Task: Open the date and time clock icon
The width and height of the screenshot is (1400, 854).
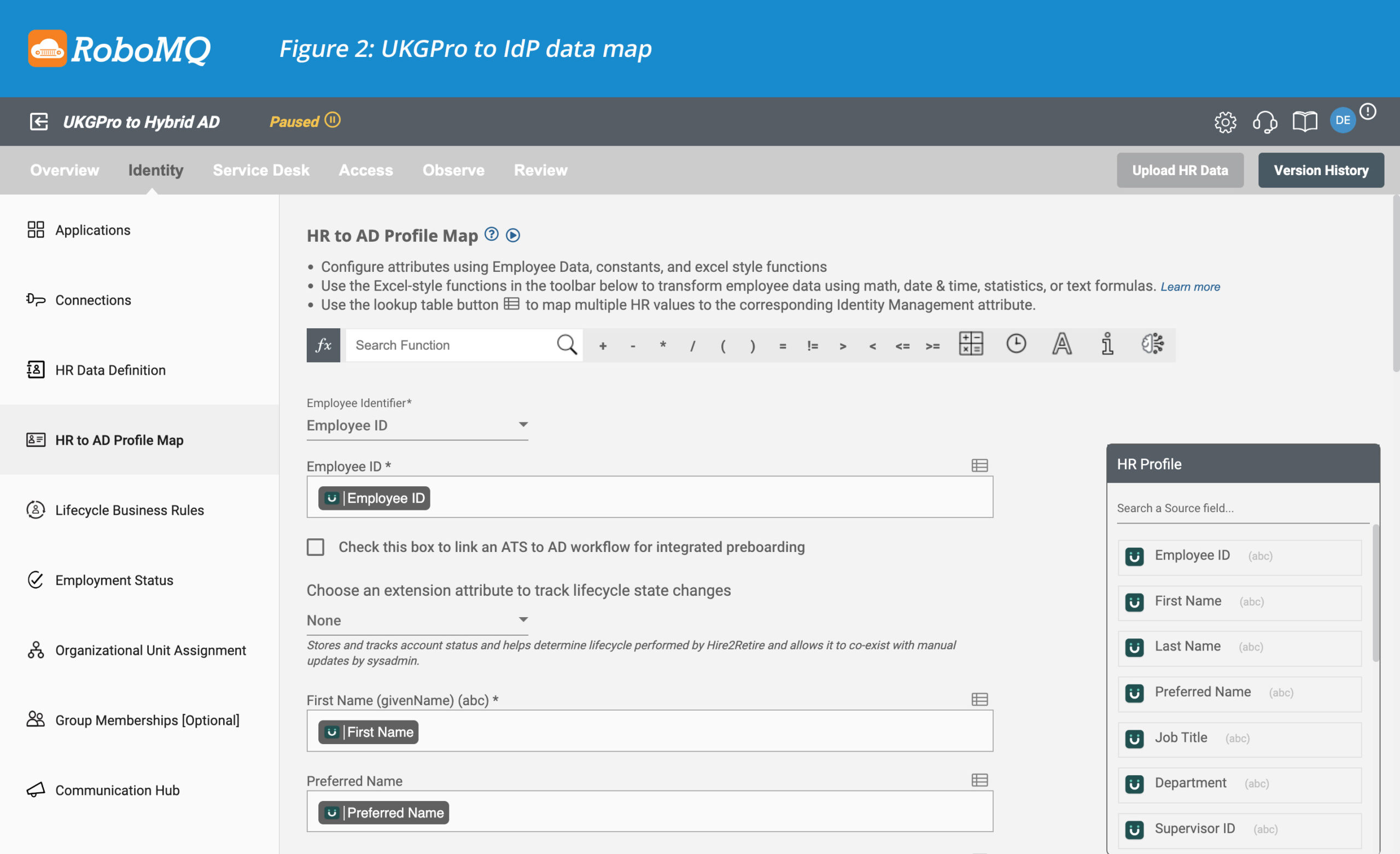Action: (x=1017, y=344)
